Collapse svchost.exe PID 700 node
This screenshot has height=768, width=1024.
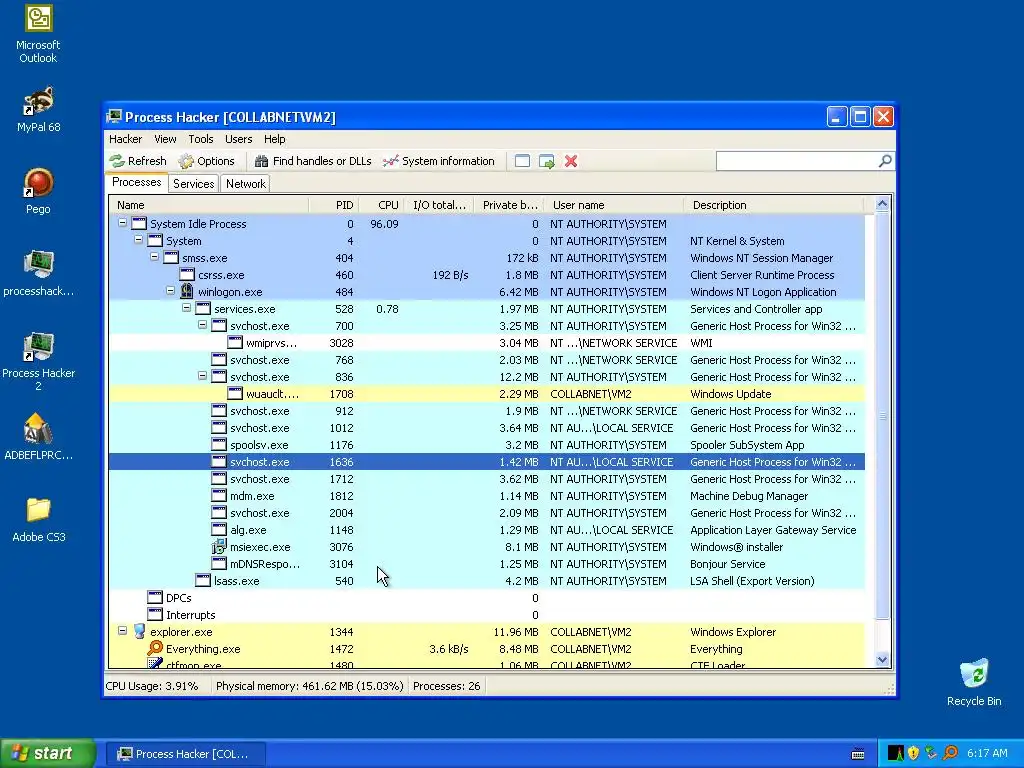[202, 325]
